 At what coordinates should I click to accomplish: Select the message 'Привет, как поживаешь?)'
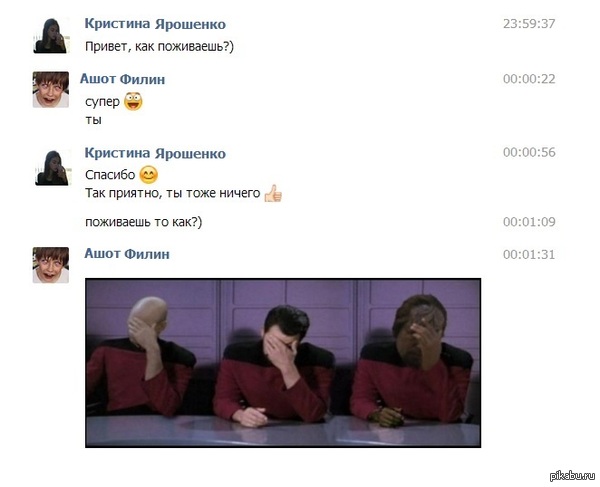coord(159,47)
